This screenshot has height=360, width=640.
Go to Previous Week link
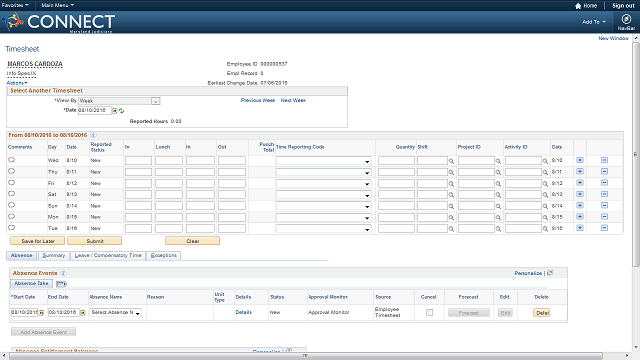pyautogui.click(x=258, y=100)
